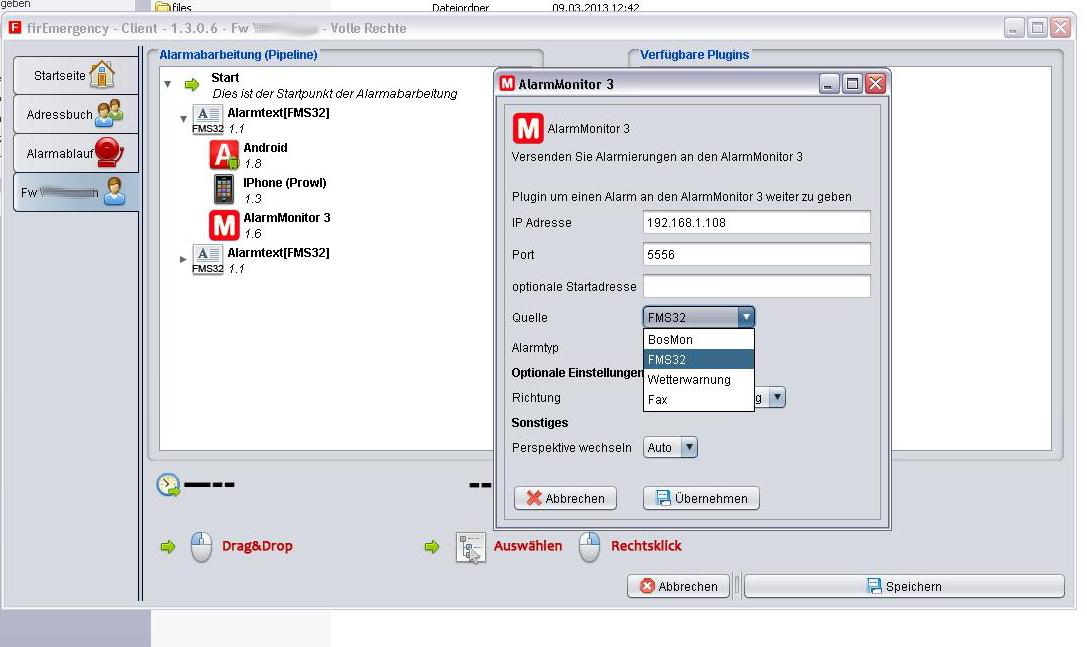Click into the IP Adresse field
The height and width of the screenshot is (647, 1087).
pyautogui.click(x=756, y=223)
